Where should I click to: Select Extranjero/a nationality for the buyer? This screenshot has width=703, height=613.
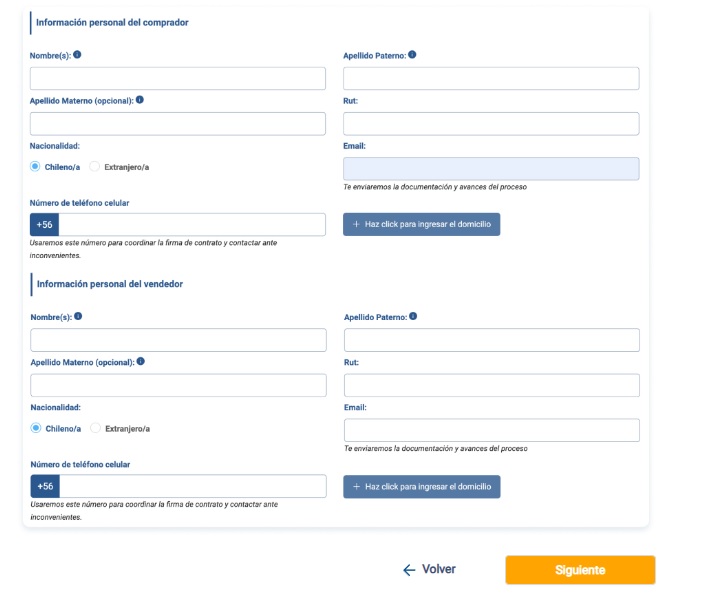coord(95,167)
